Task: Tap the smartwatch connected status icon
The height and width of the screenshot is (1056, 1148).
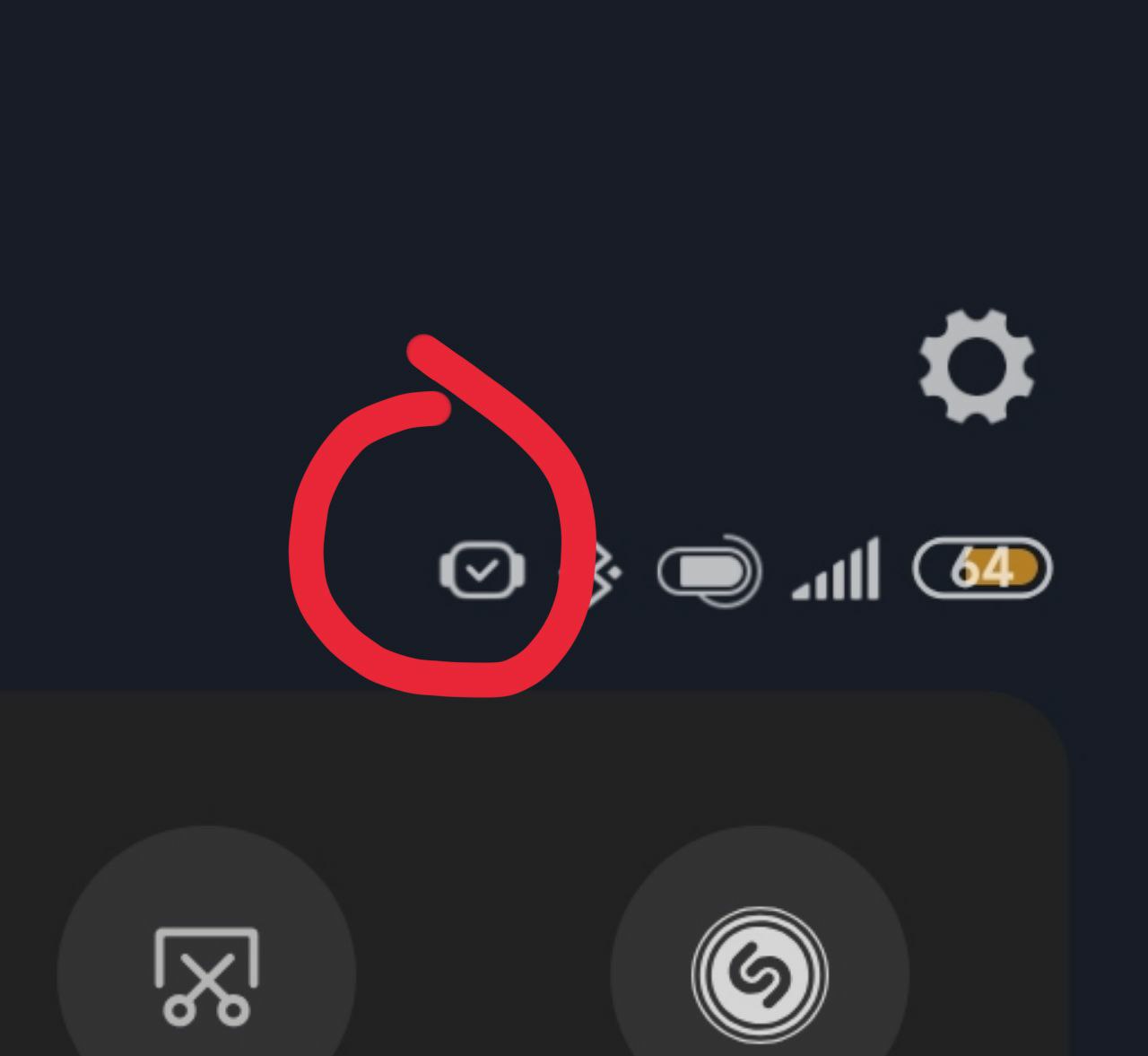Action: [482, 570]
